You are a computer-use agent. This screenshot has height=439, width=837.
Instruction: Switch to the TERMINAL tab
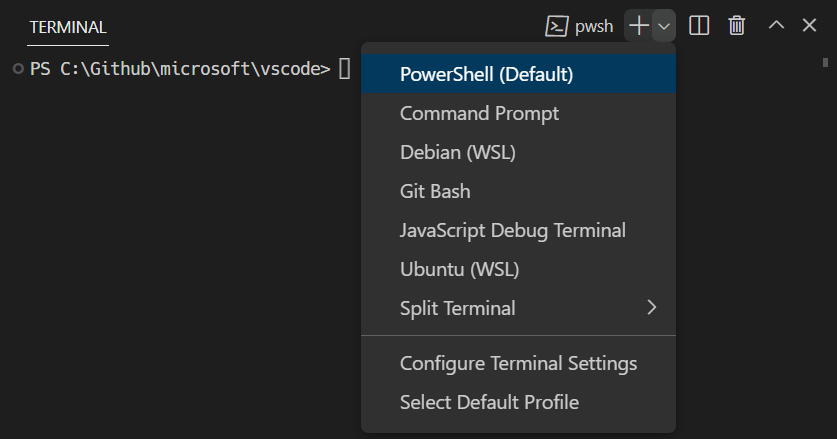(68, 27)
